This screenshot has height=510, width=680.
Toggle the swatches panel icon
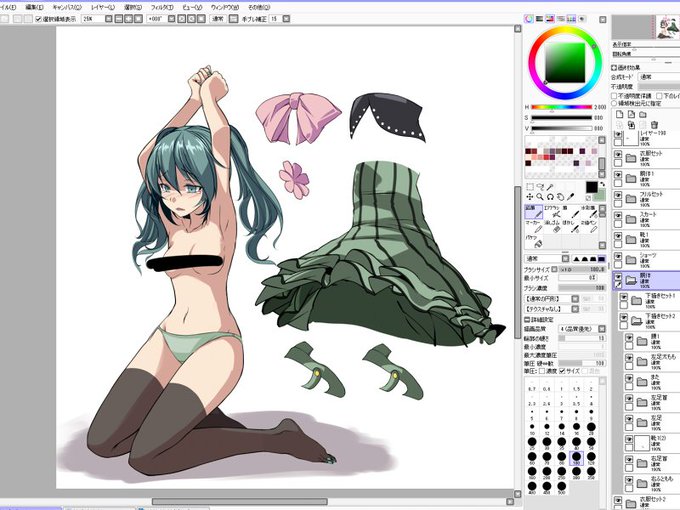point(571,19)
